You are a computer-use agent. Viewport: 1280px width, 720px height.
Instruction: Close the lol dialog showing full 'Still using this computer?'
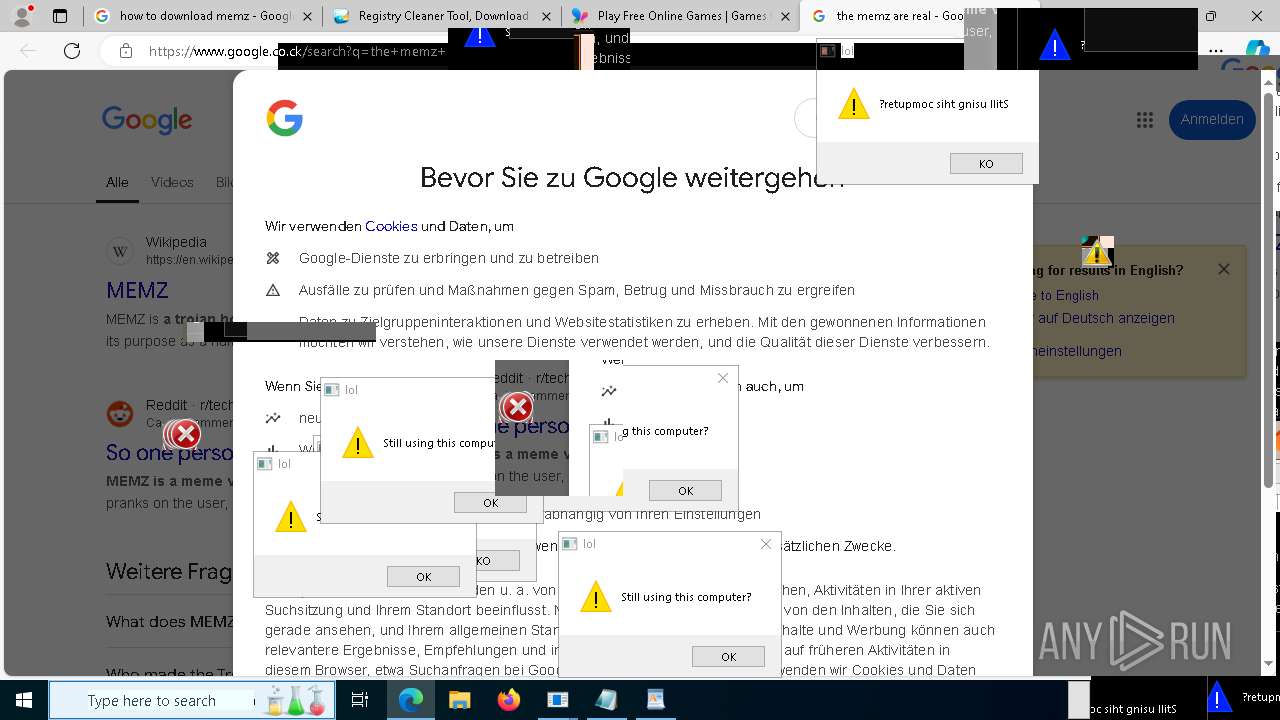(766, 544)
